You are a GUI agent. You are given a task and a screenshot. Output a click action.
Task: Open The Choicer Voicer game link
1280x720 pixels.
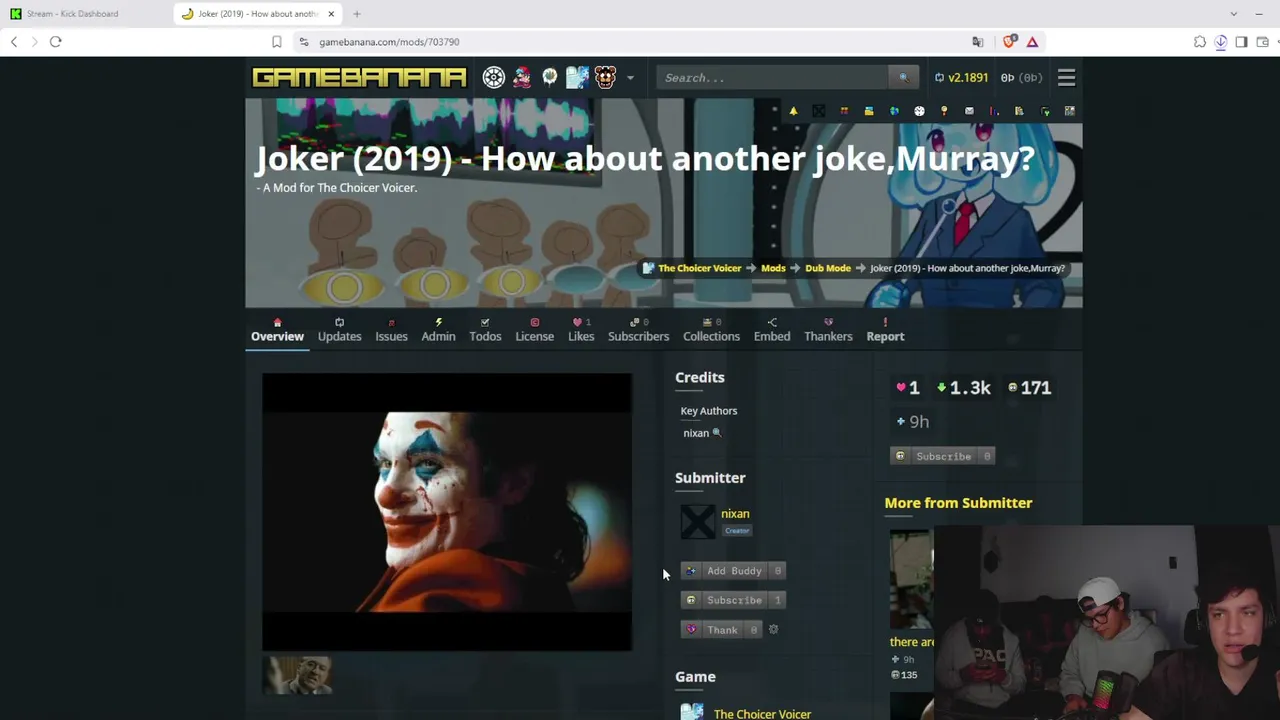click(x=762, y=714)
